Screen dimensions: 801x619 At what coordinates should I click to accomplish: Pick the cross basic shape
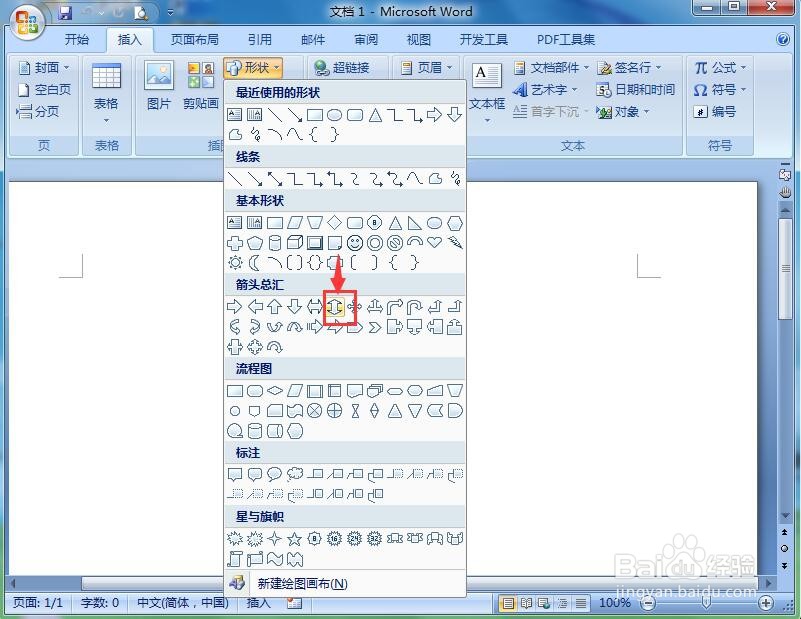(235, 243)
